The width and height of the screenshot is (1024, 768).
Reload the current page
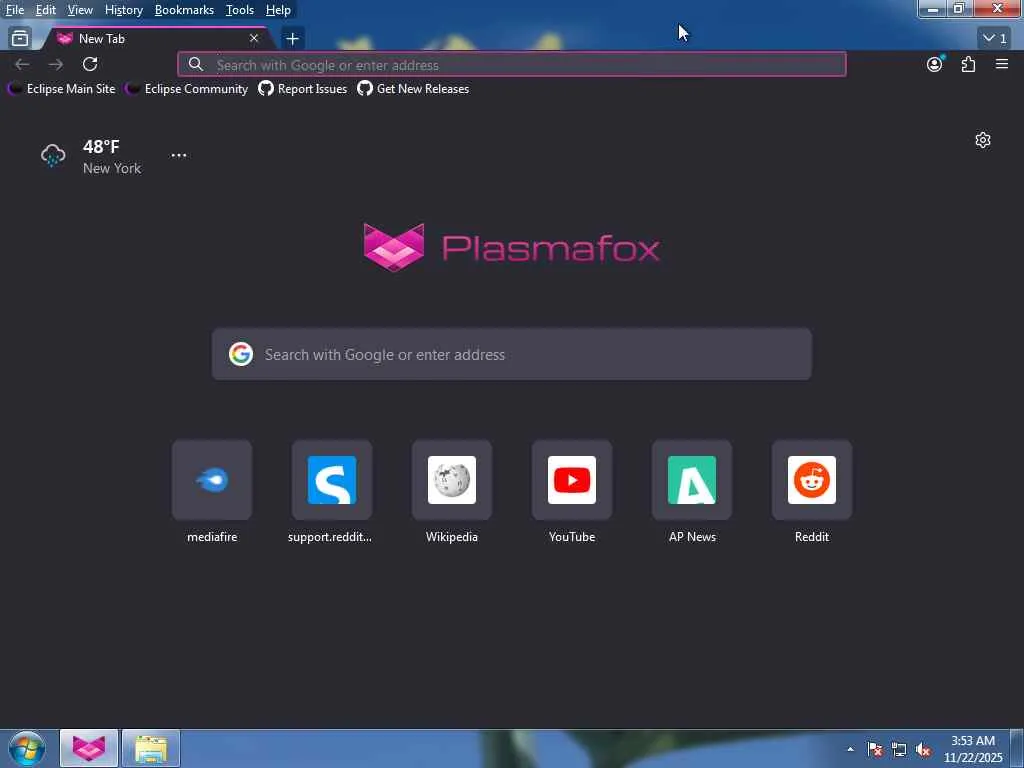pyautogui.click(x=90, y=64)
